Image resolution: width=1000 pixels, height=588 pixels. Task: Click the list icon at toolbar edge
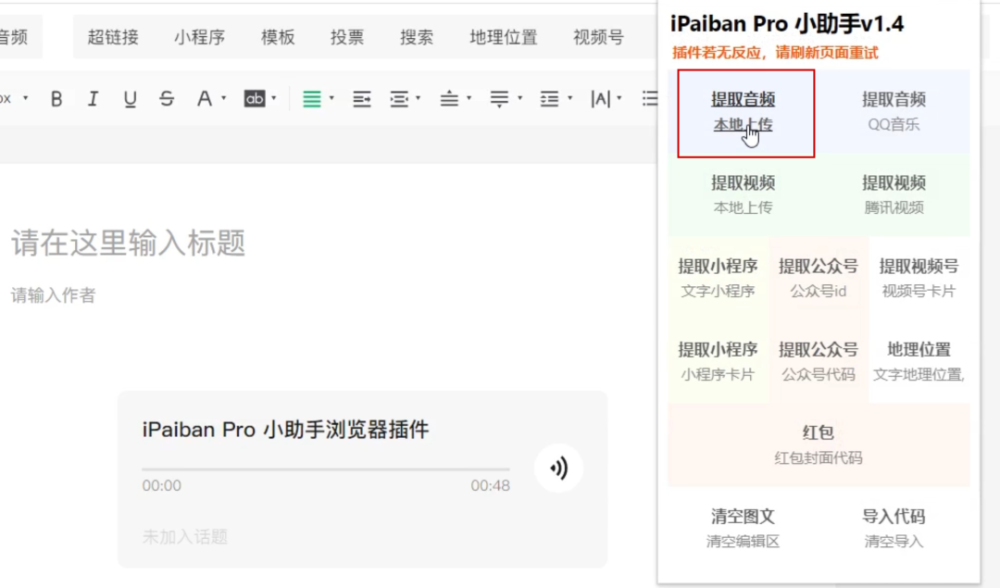[x=649, y=99]
